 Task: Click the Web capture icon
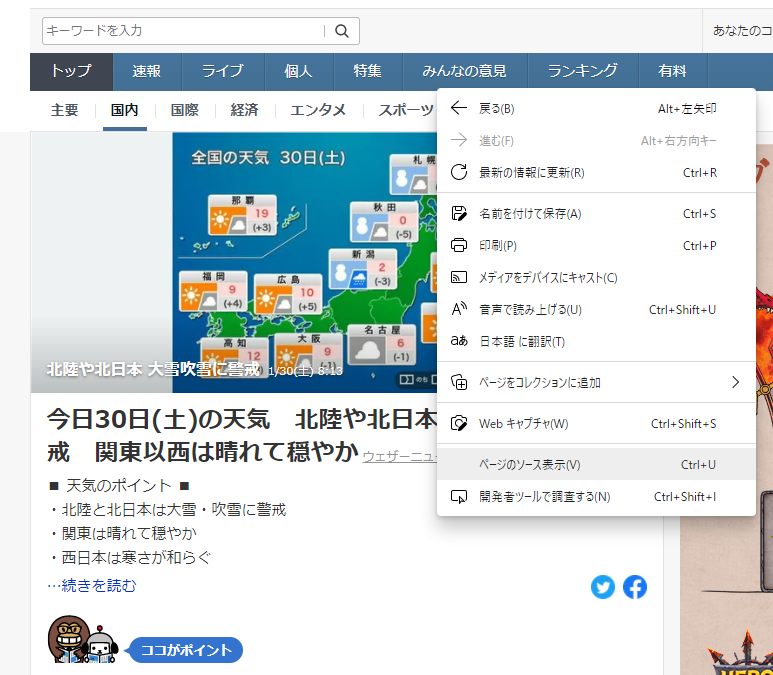[x=459, y=423]
